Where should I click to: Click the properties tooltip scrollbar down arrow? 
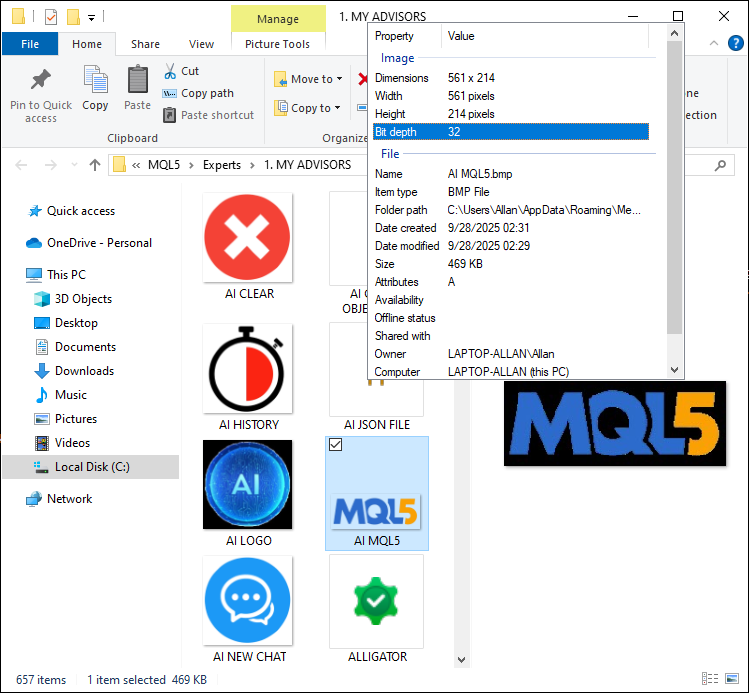pyautogui.click(x=674, y=368)
